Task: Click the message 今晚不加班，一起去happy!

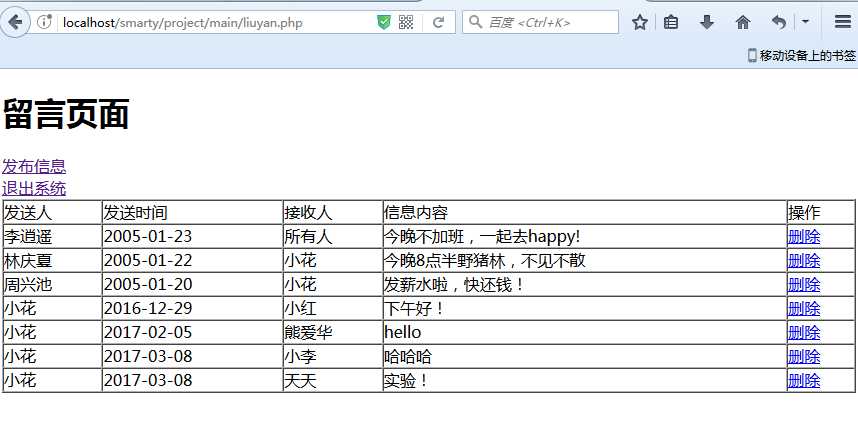Action: pyautogui.click(x=482, y=237)
